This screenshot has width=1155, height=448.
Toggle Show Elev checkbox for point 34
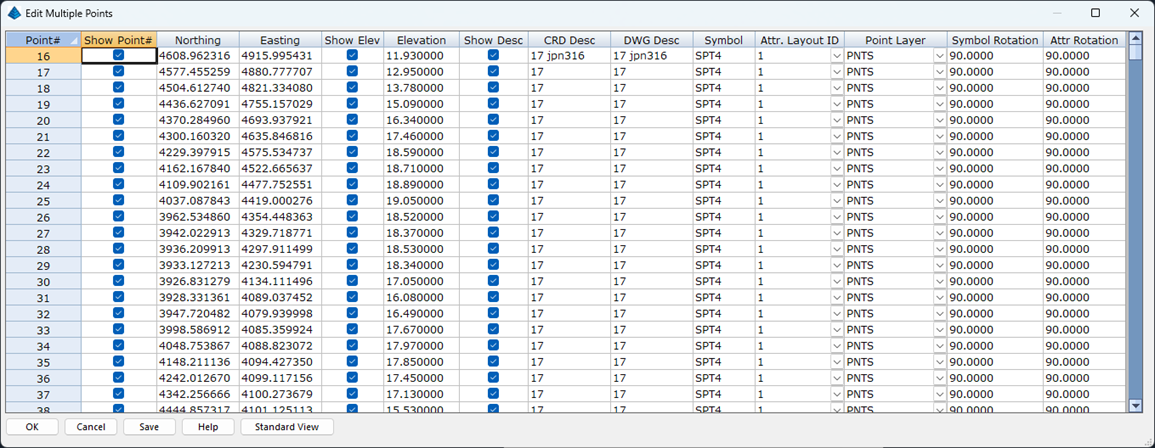click(x=352, y=346)
